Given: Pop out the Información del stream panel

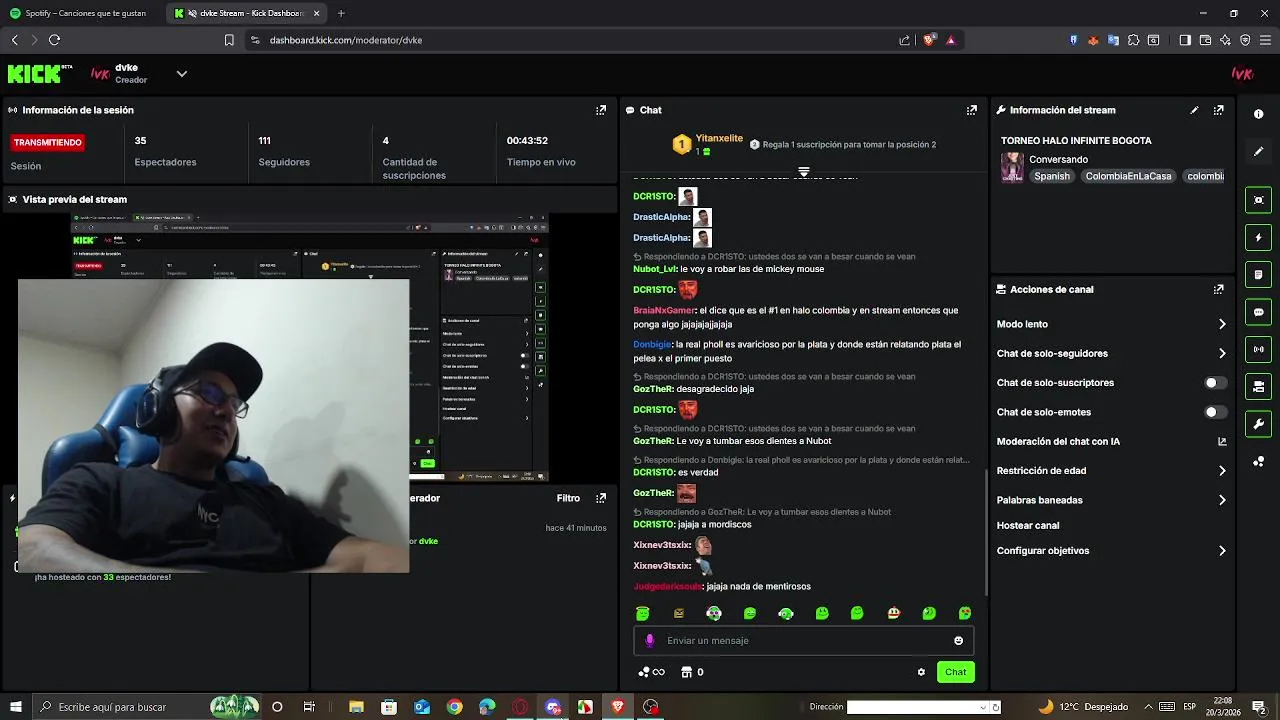Looking at the screenshot, I should (1219, 110).
